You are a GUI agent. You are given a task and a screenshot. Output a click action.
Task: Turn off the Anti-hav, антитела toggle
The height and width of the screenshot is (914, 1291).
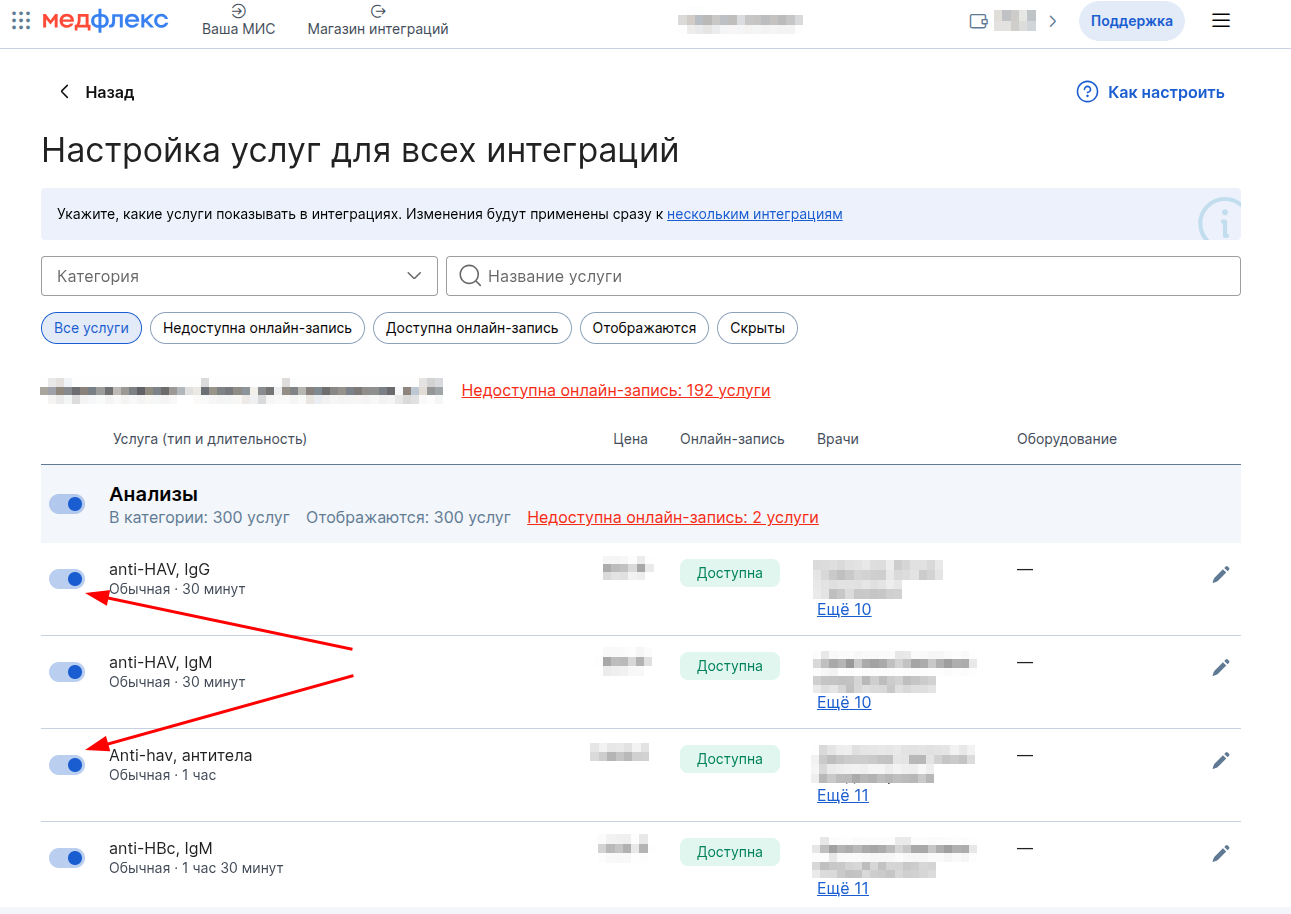(x=67, y=765)
